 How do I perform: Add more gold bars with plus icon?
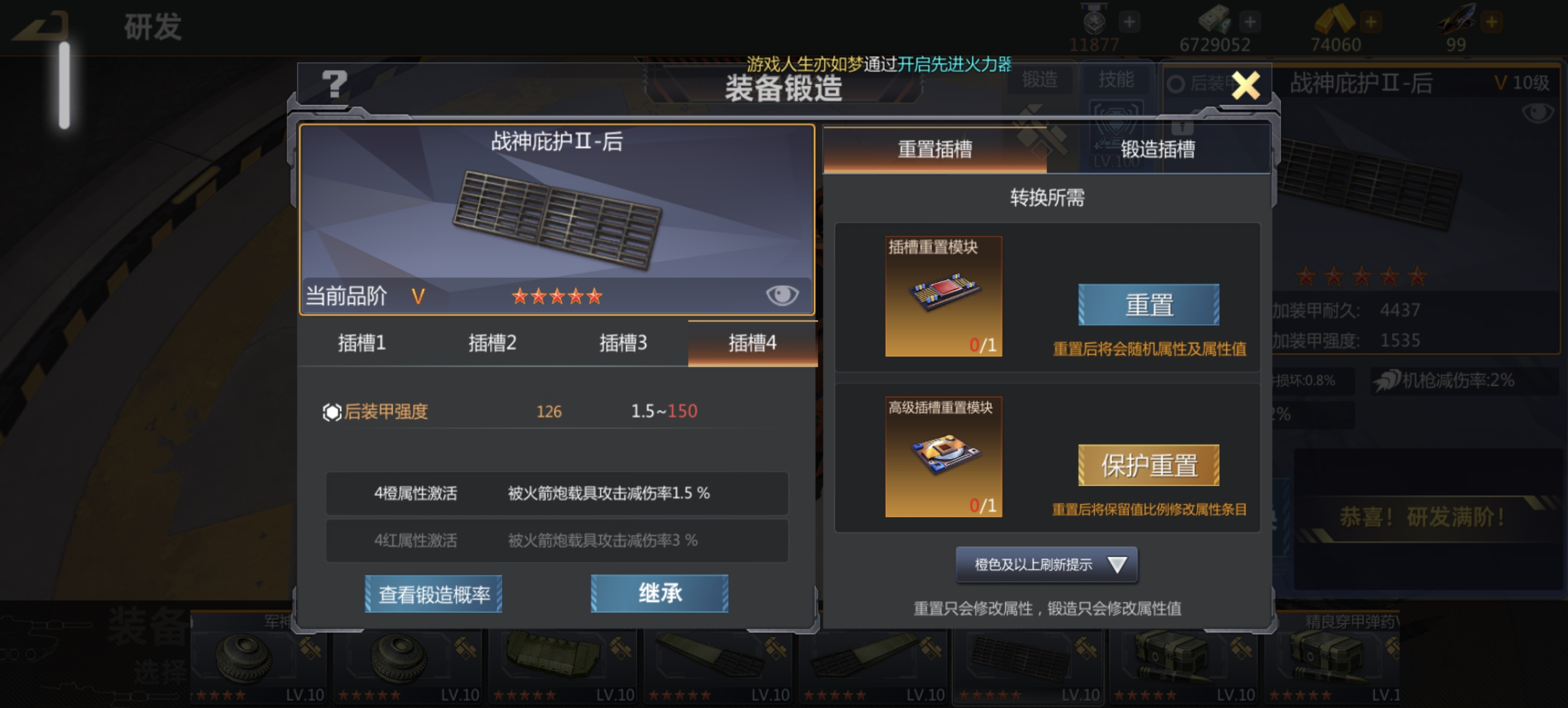[x=1370, y=22]
